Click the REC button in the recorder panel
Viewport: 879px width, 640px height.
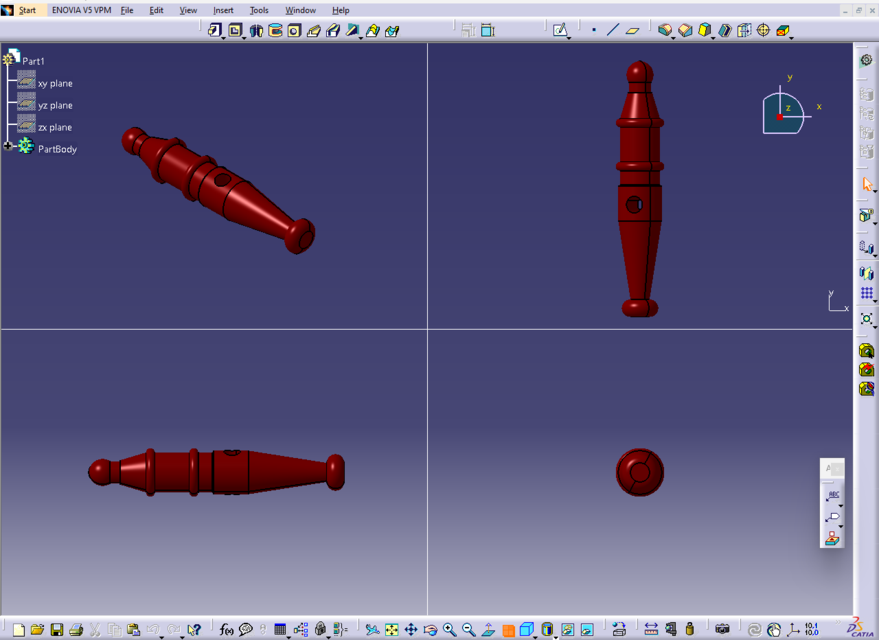pos(832,493)
